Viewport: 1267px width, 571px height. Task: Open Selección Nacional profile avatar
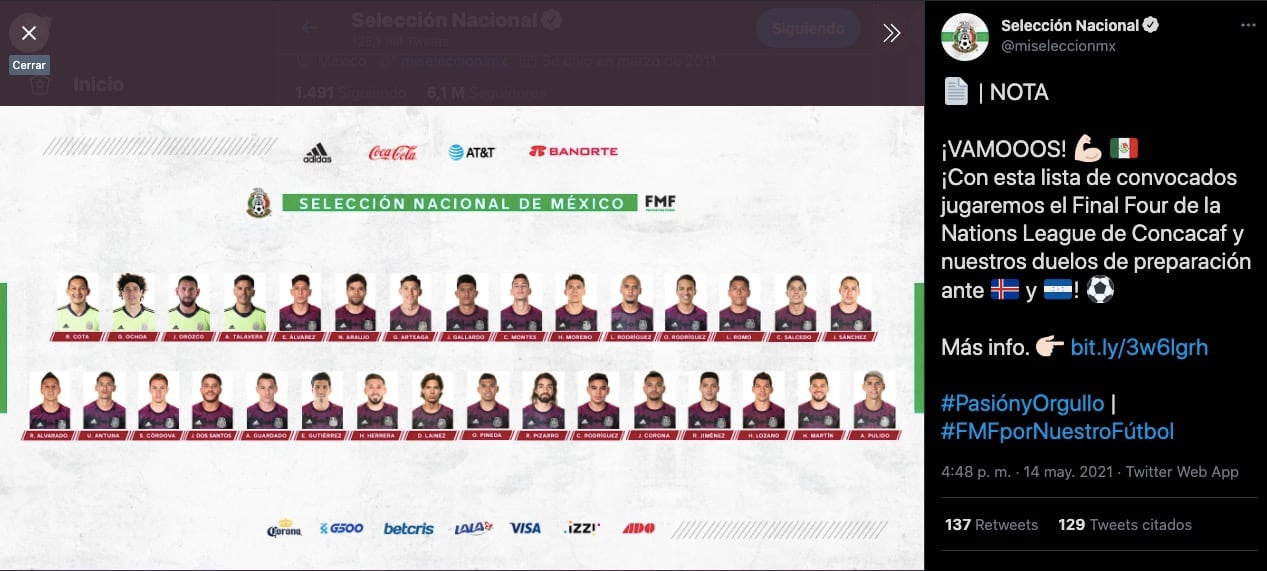[964, 37]
